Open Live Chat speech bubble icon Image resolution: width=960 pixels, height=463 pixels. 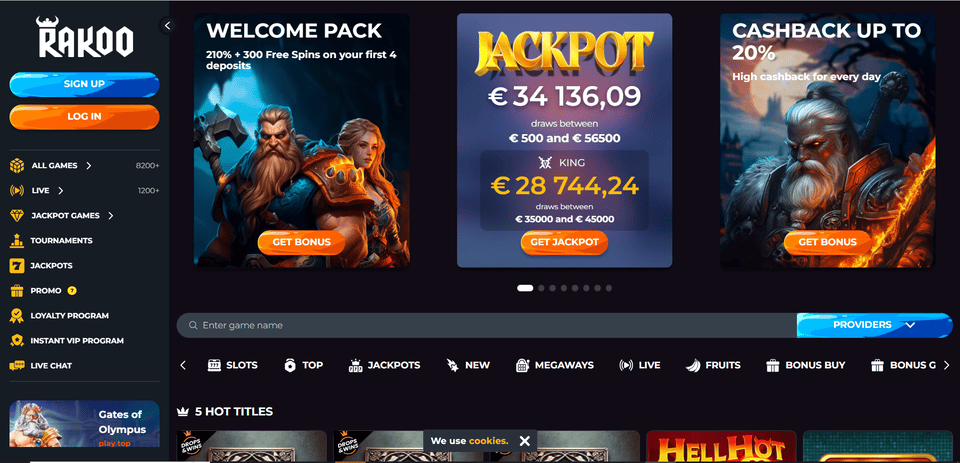17,366
